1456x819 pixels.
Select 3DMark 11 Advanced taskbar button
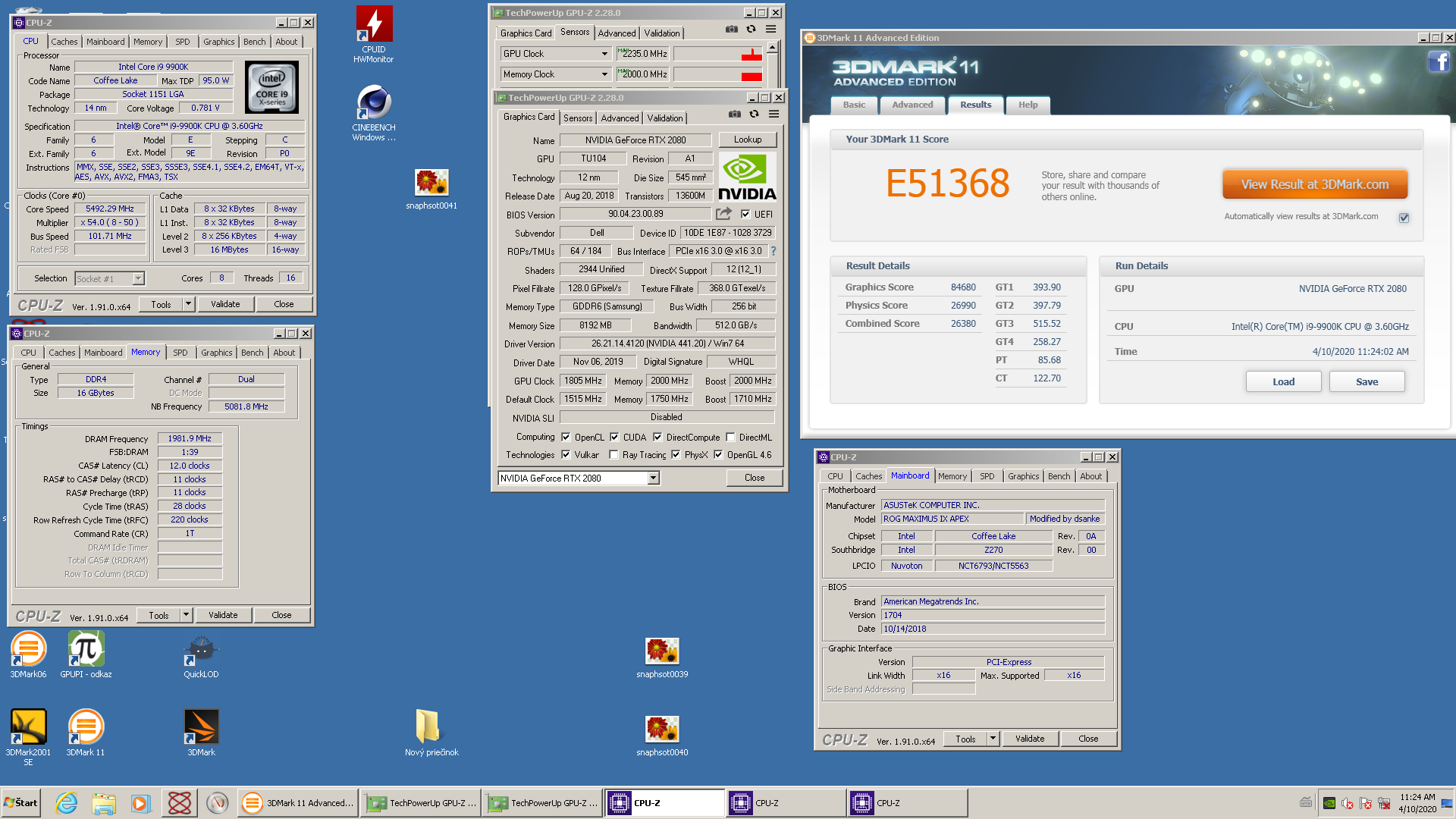pyautogui.click(x=297, y=802)
